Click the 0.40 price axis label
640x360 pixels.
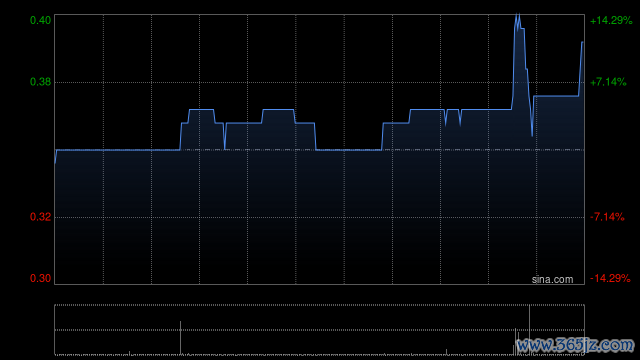pyautogui.click(x=40, y=20)
